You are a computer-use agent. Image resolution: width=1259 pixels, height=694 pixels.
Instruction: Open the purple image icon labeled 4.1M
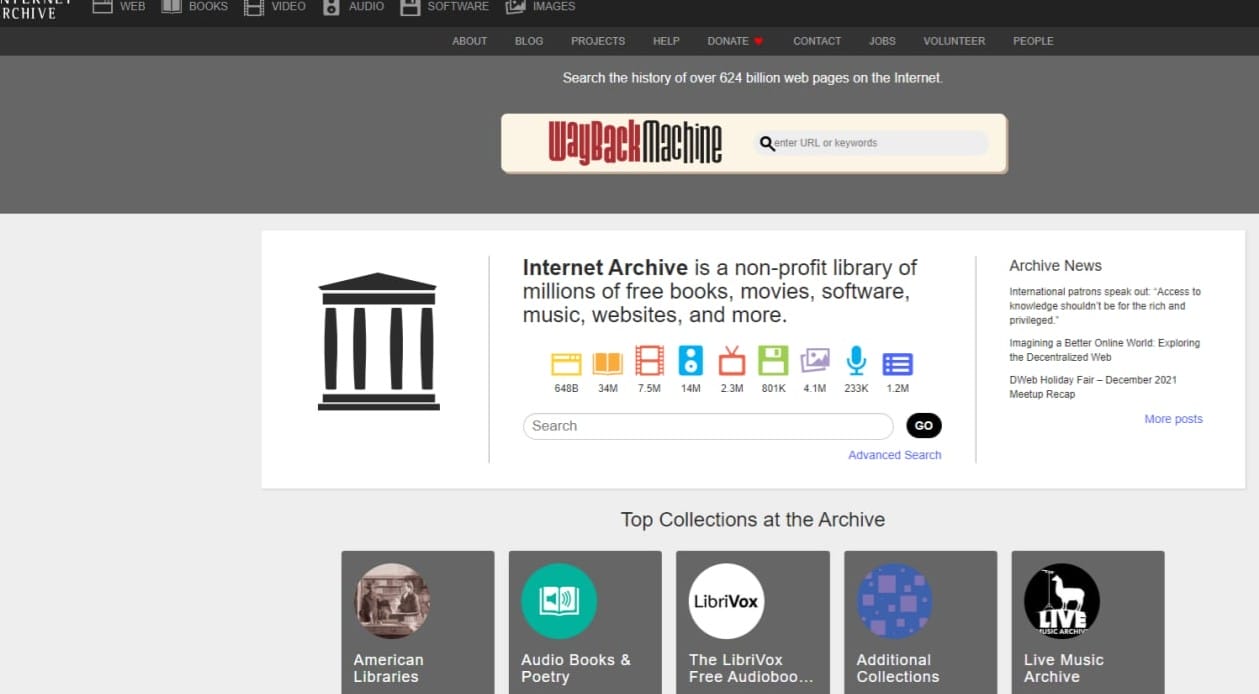[815, 361]
